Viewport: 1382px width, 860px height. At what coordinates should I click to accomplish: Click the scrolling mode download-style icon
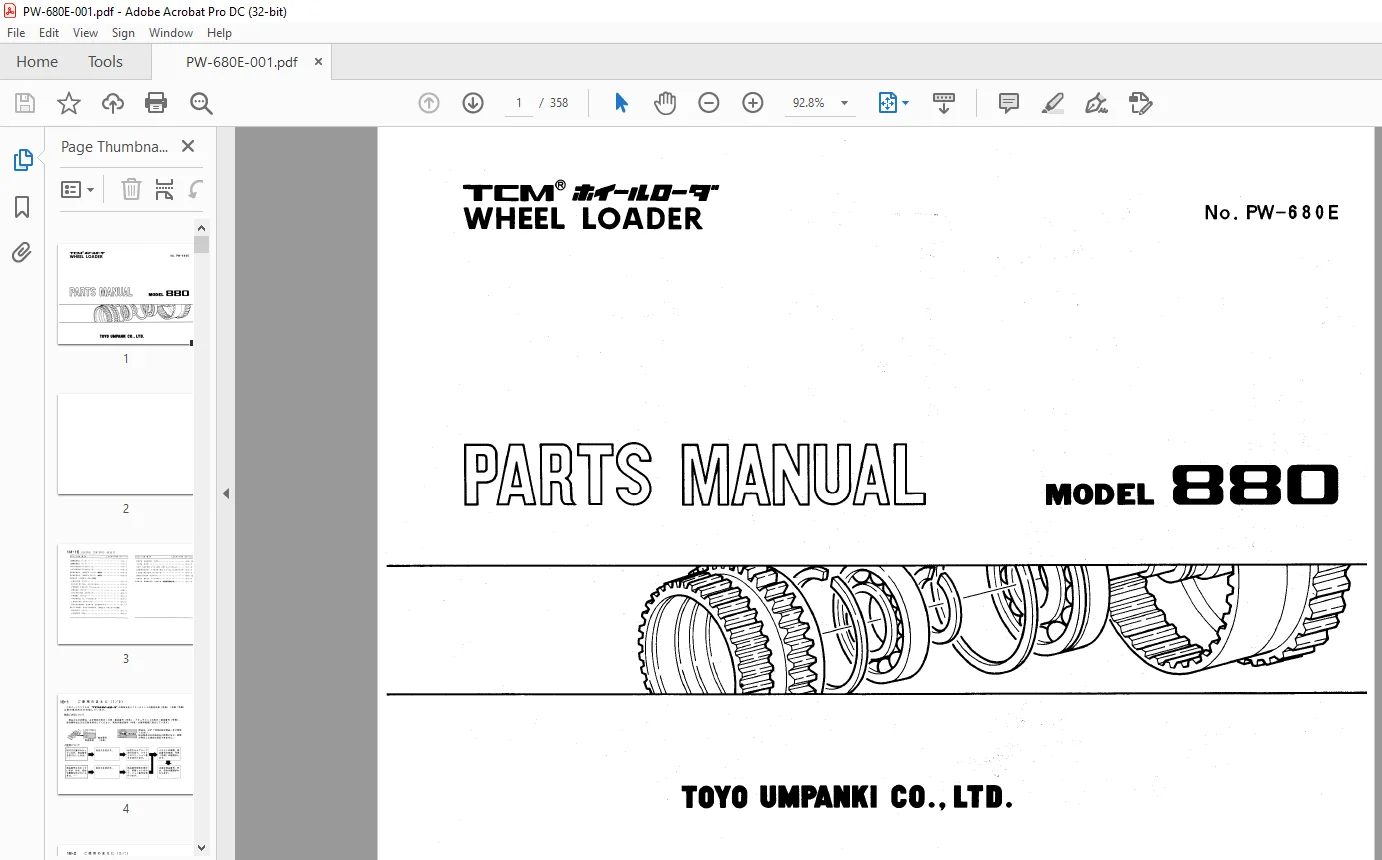(x=944, y=103)
